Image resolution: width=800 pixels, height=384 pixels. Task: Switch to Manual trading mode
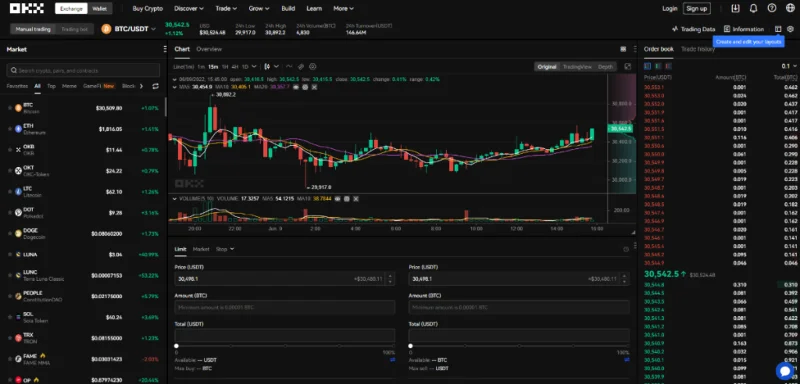(33, 29)
